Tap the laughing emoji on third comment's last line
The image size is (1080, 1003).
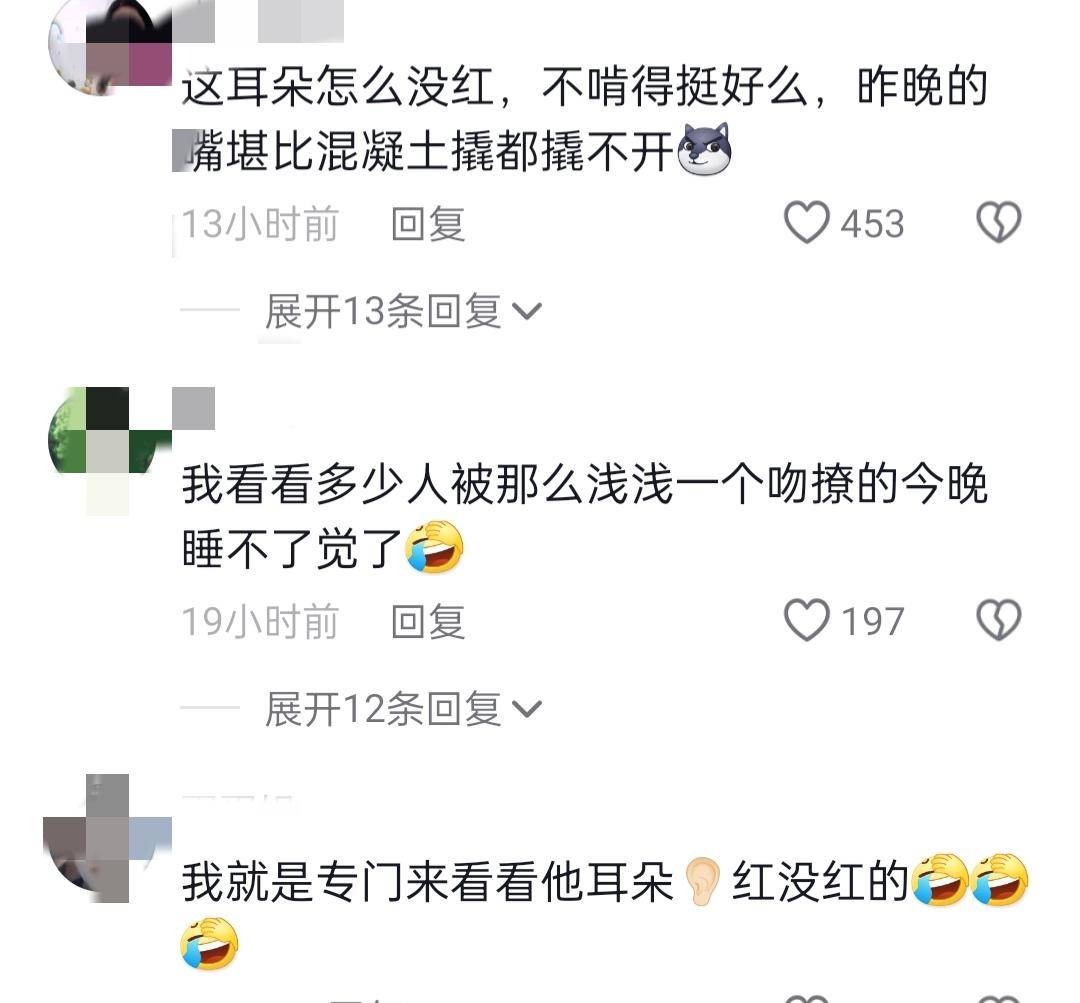click(x=209, y=944)
